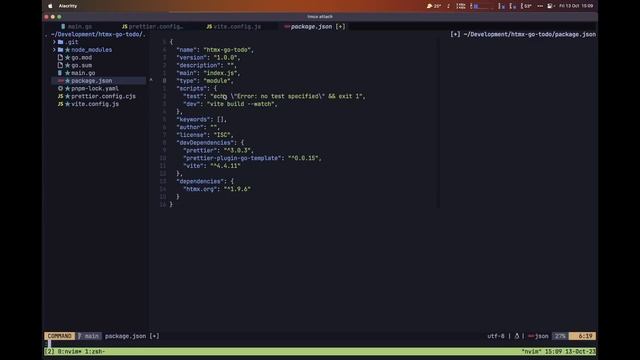Click the star marker next to pnpm-lock.yaml
640x360 pixels.
(68, 89)
